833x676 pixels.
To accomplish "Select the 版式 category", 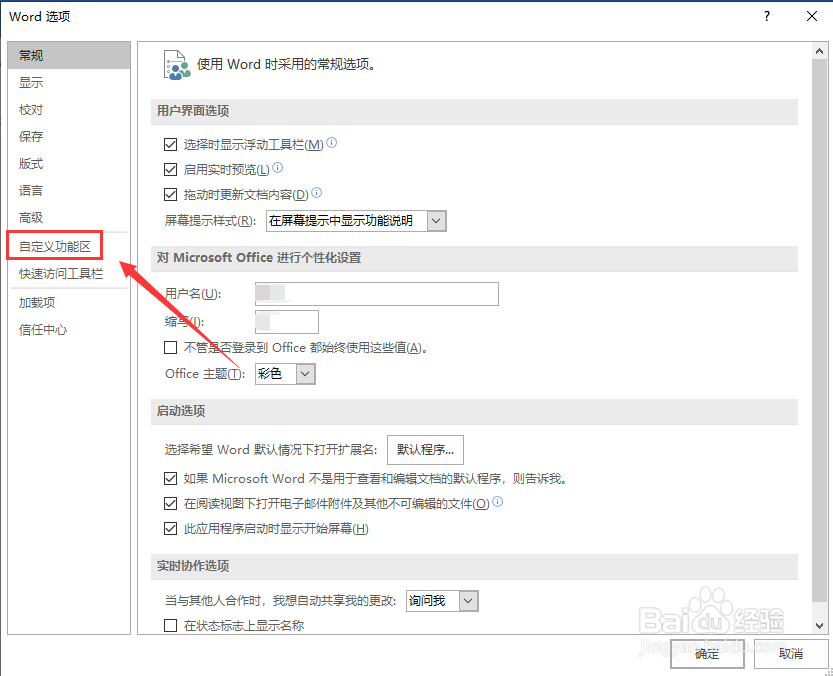I will pos(69,164).
